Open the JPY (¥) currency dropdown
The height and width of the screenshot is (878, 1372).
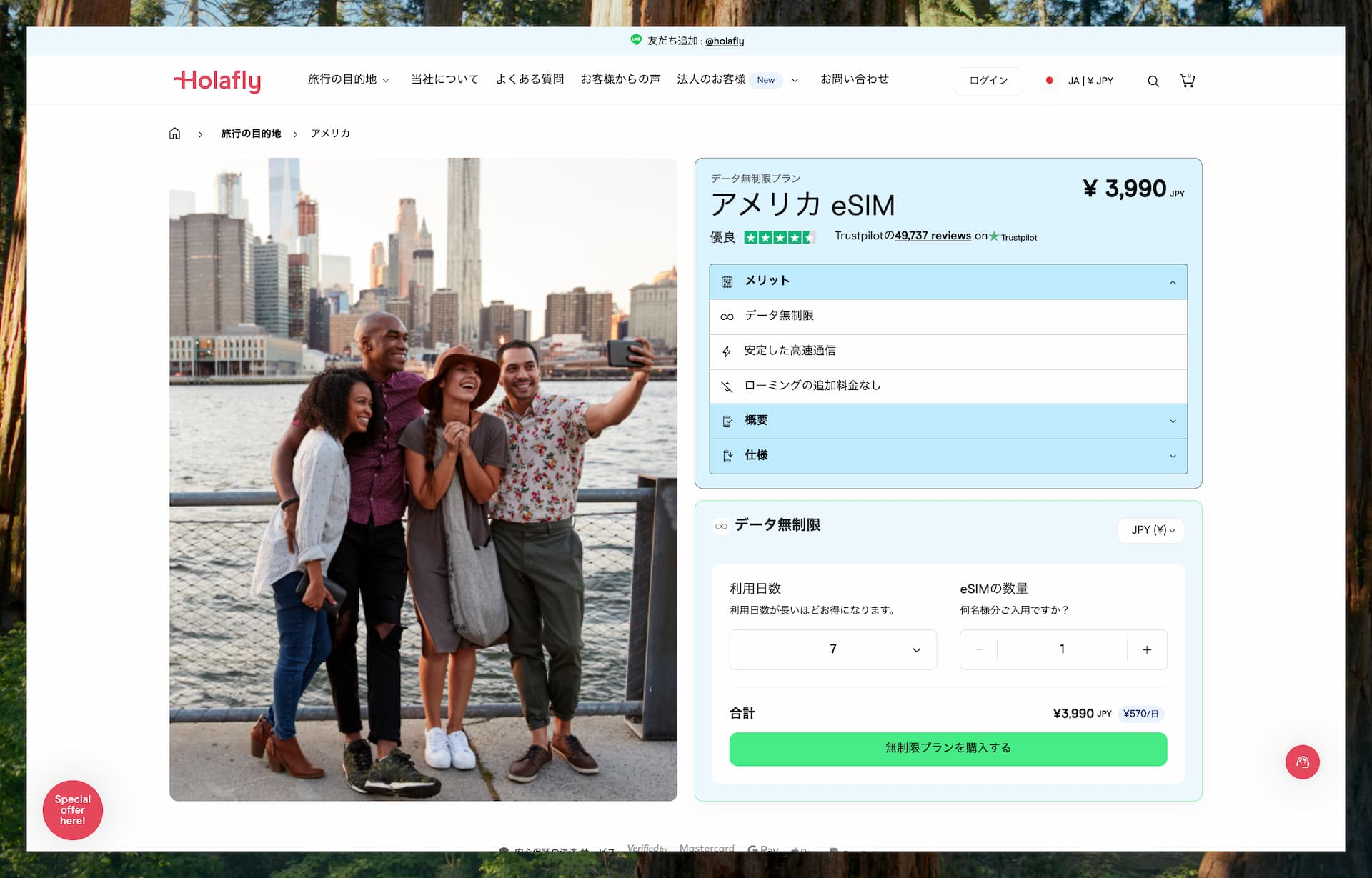(1150, 530)
